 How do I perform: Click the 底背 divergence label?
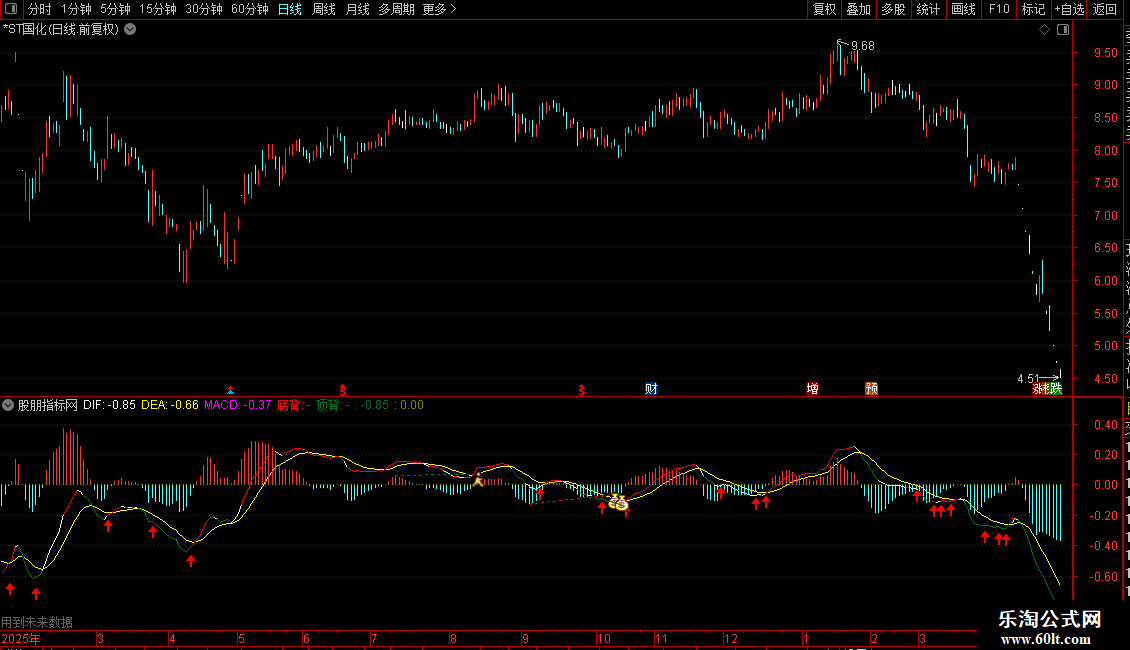point(293,405)
